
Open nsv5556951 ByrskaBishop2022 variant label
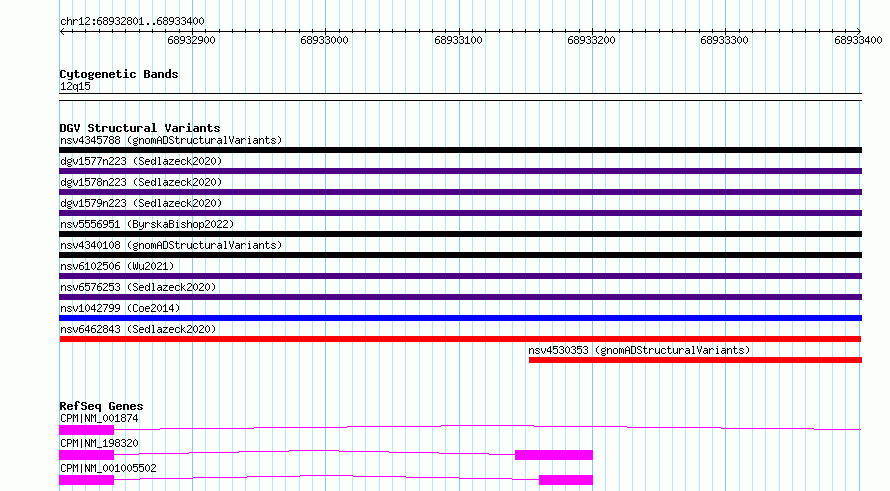pos(147,224)
